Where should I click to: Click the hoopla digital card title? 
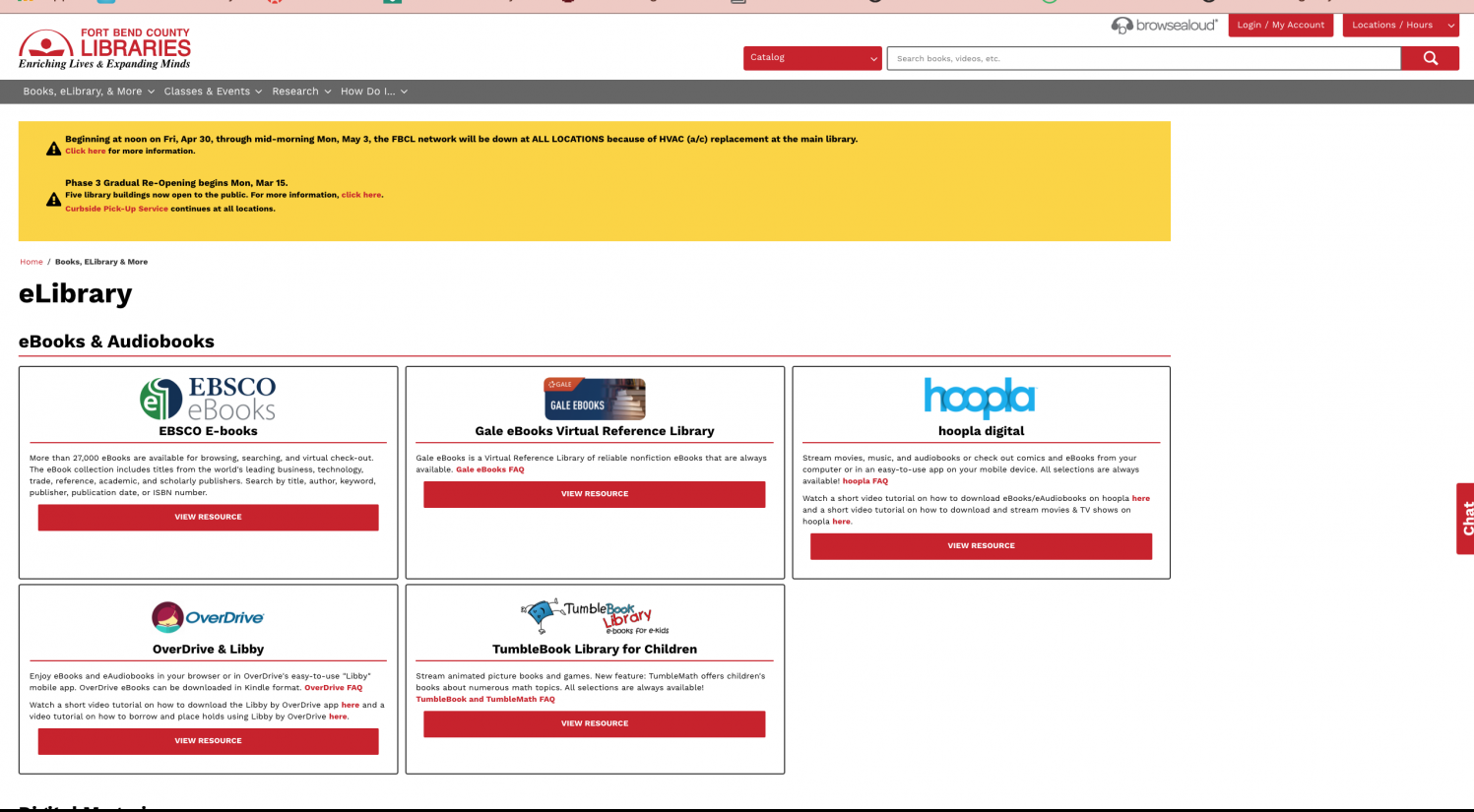(x=981, y=431)
